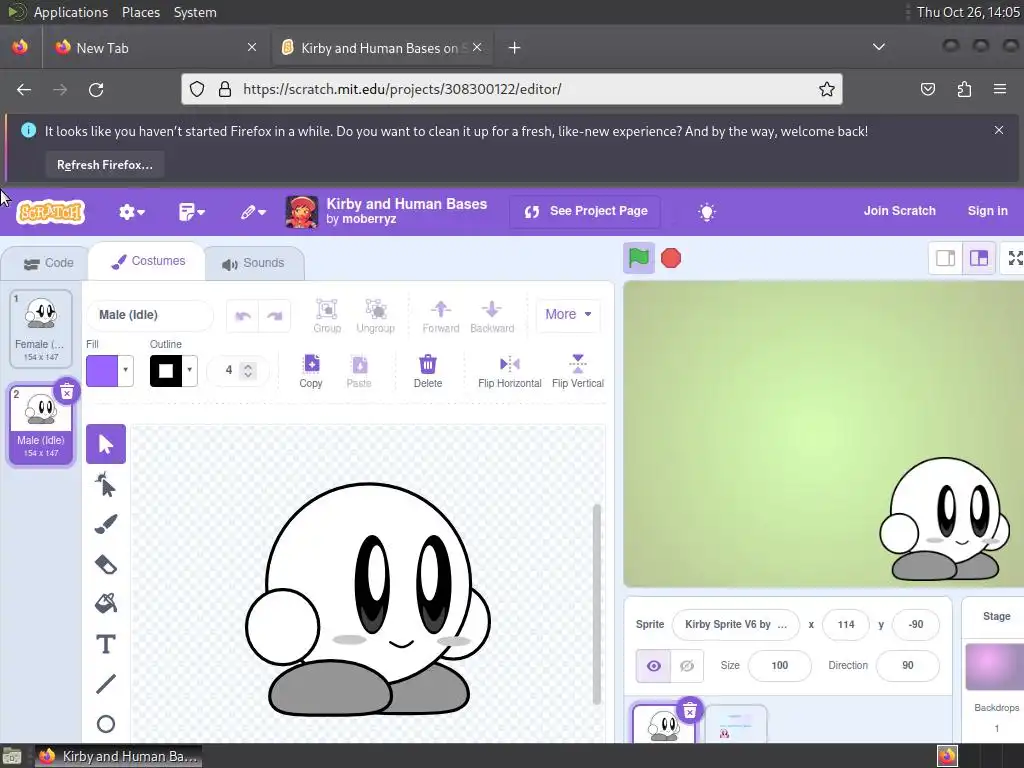Click the Paste icon
Viewport: 1024px width, 768px height.
tap(359, 370)
